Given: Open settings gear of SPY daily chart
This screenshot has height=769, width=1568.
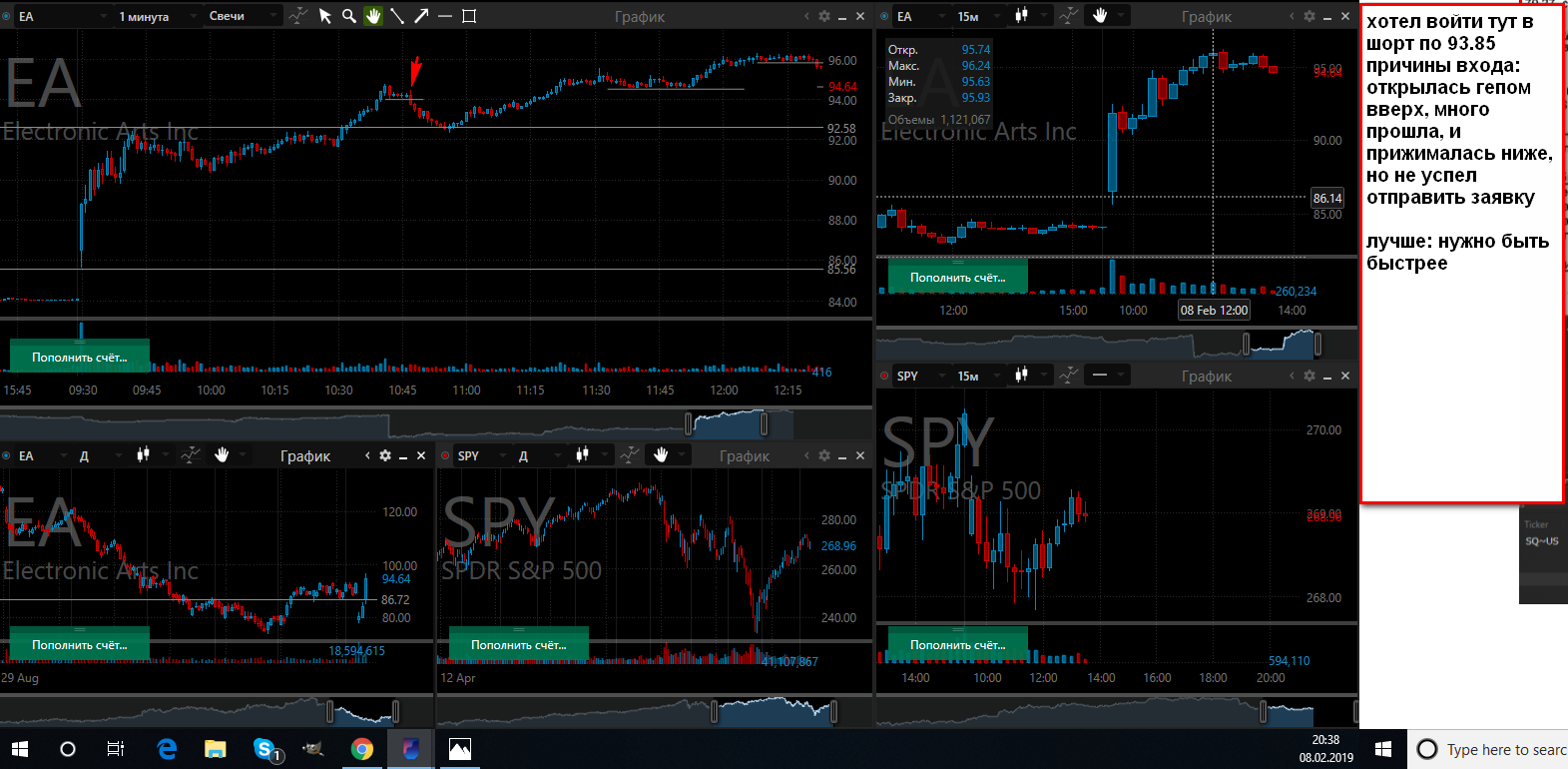Looking at the screenshot, I should pos(824,455).
